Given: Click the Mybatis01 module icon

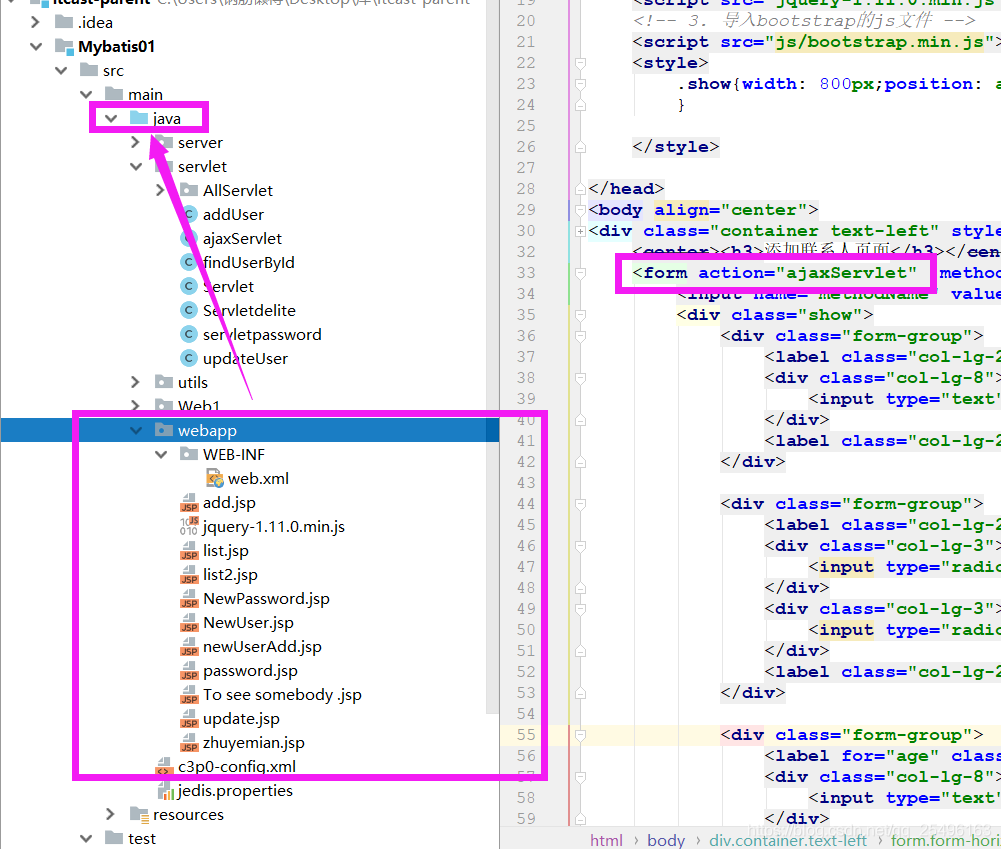Looking at the screenshot, I should [64, 46].
